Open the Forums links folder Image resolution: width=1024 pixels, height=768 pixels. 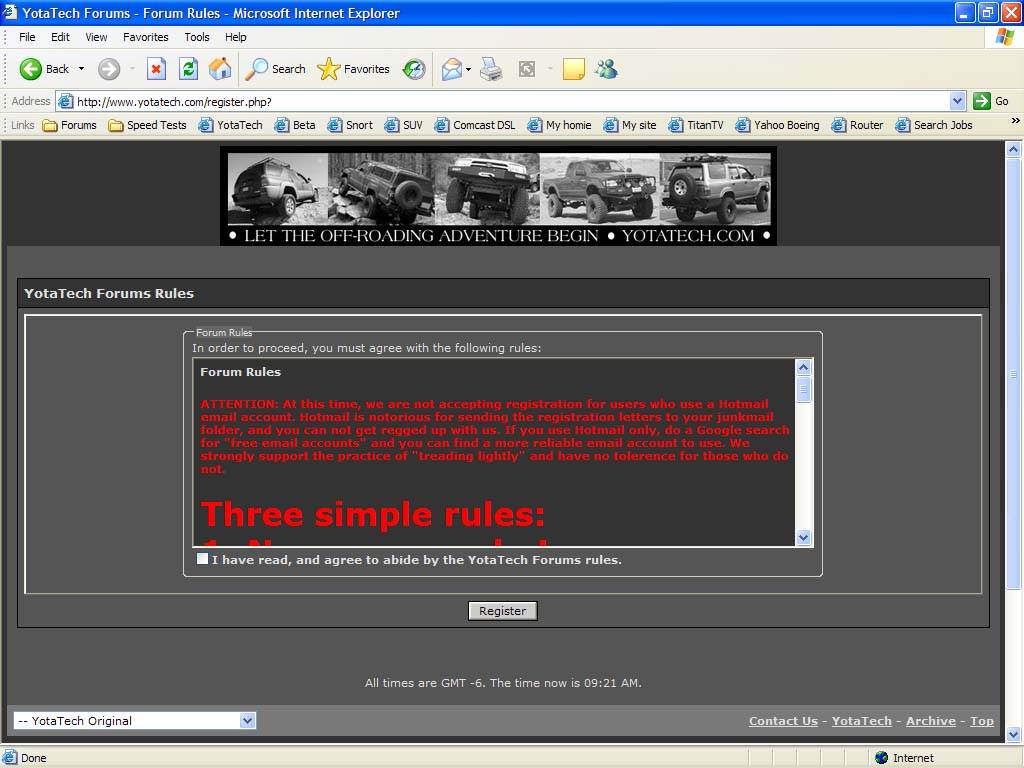pyautogui.click(x=69, y=125)
